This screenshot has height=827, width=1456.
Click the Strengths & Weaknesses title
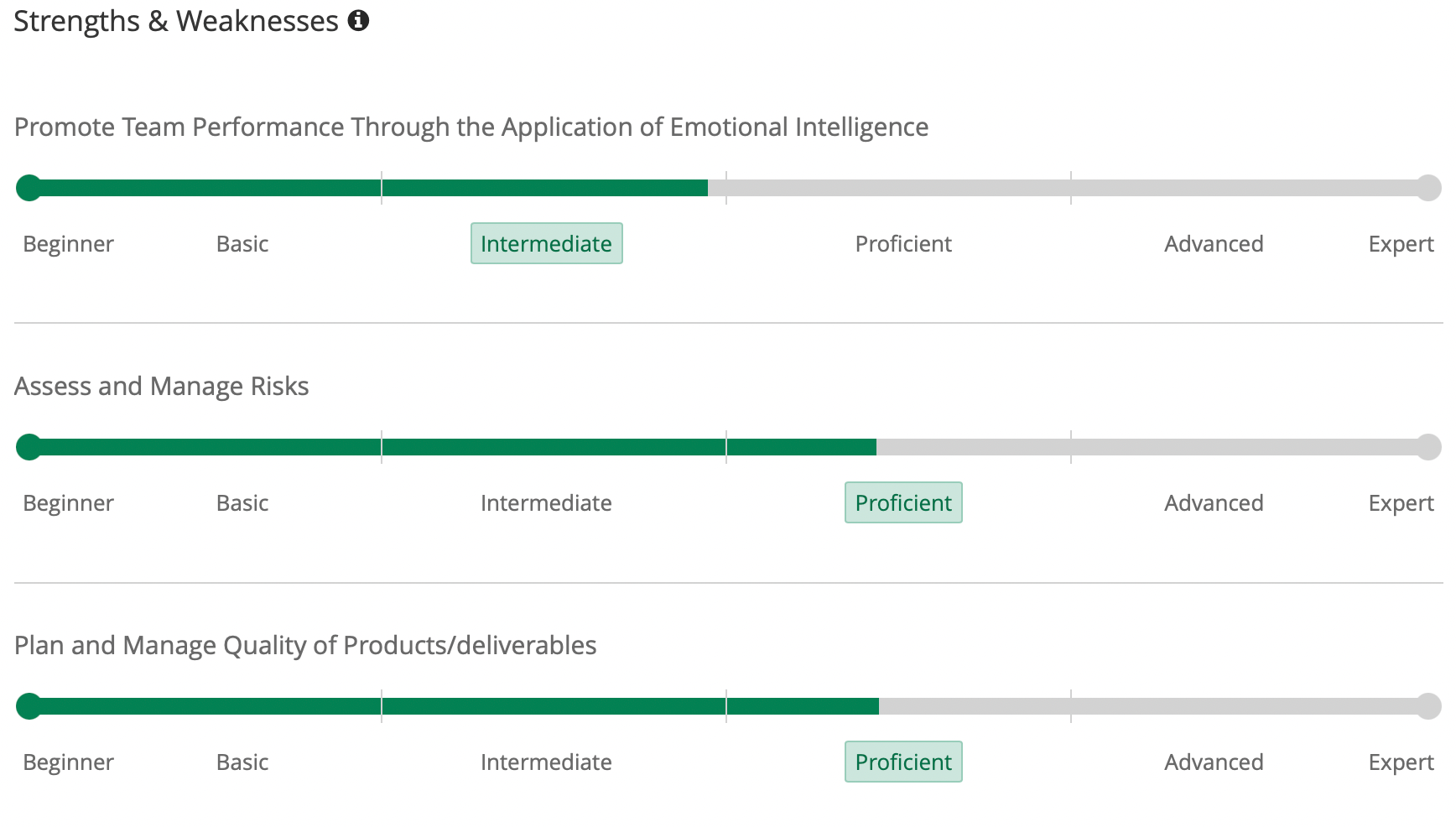pyautogui.click(x=174, y=20)
